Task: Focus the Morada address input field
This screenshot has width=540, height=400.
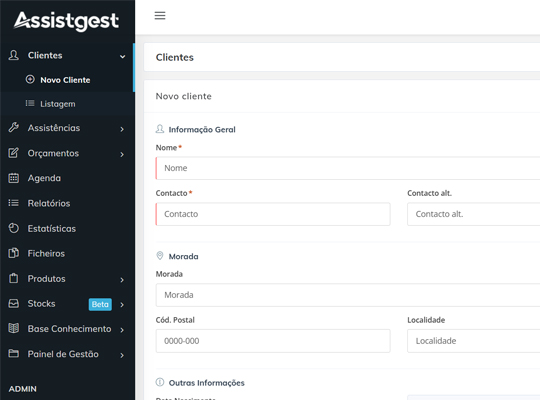Action: coord(348,295)
